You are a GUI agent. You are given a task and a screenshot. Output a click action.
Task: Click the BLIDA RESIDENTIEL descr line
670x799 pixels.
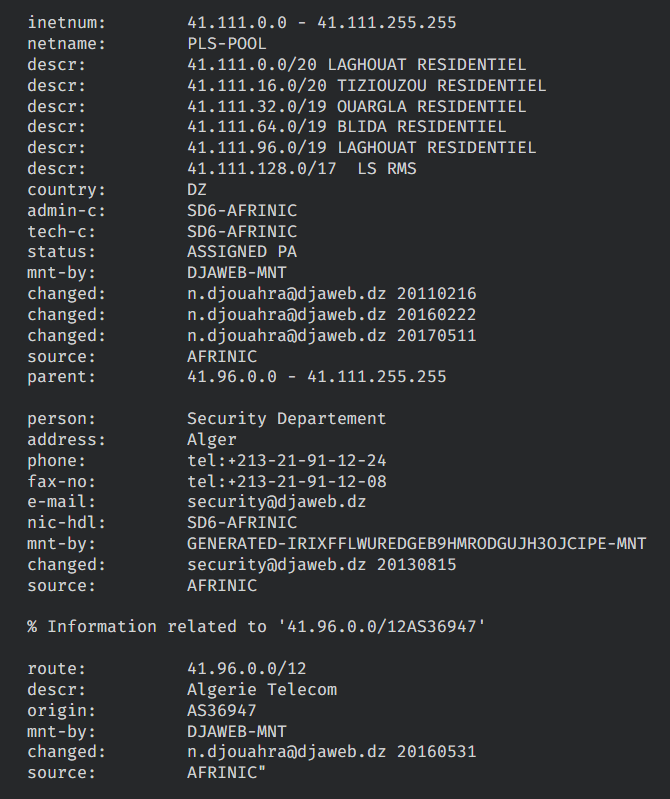pos(346,127)
